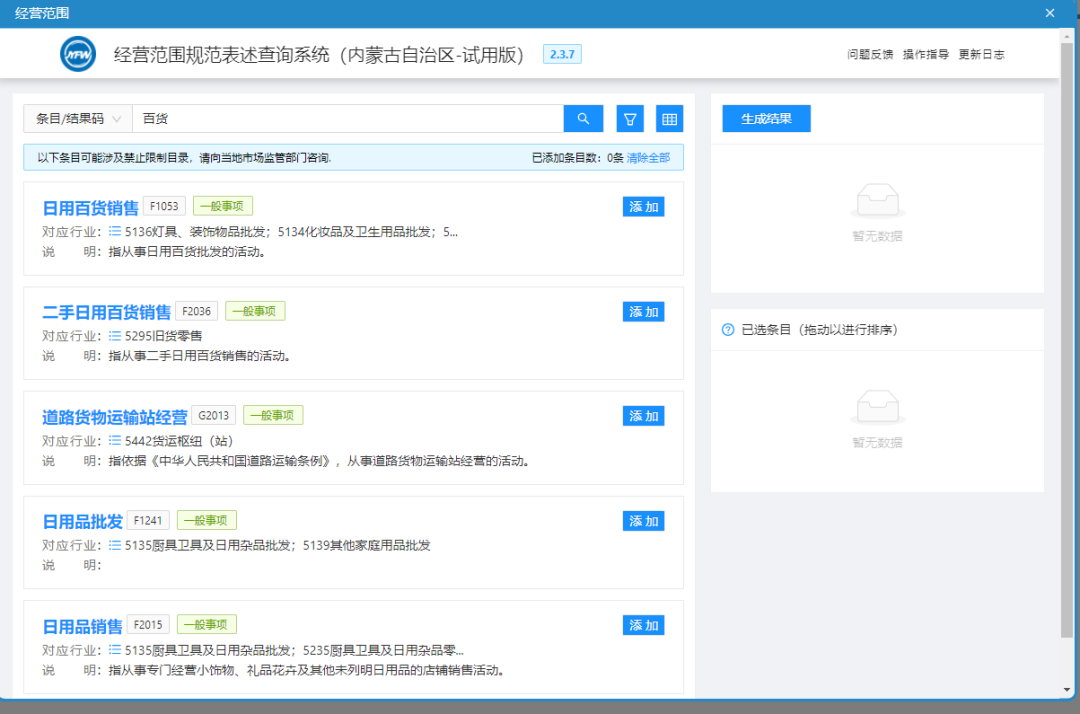Open 操作指导 in the top menu

pyautogui.click(x=926, y=55)
